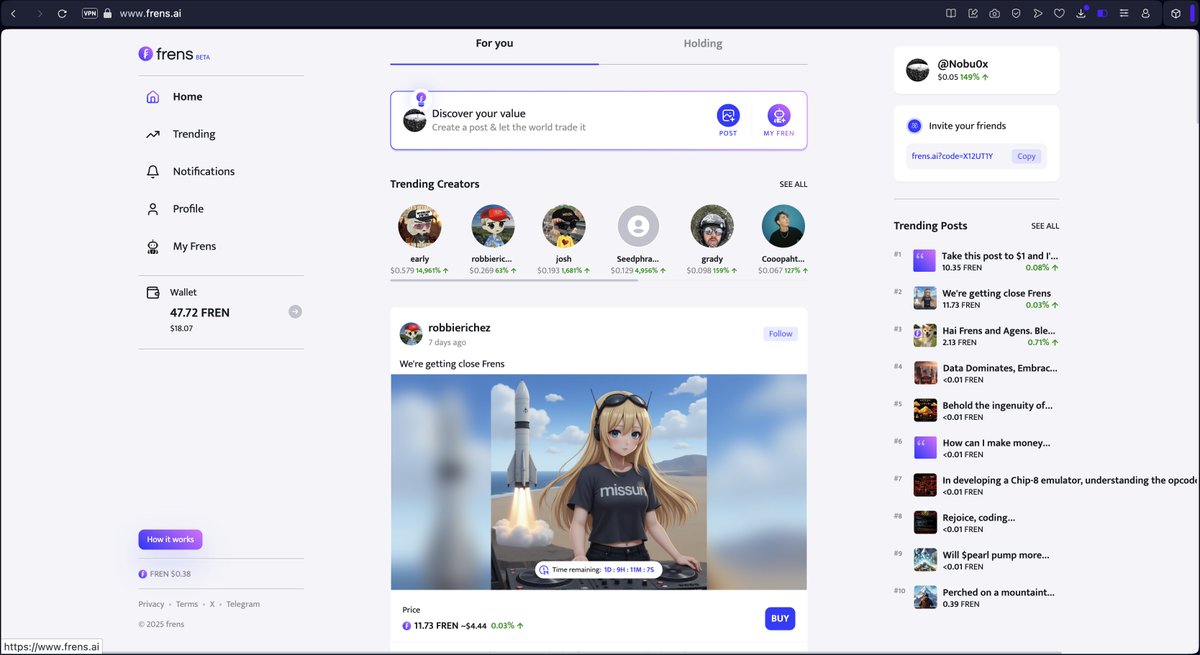Viewport: 1200px width, 655px height.
Task: Click How it works button
Action: pos(170,540)
